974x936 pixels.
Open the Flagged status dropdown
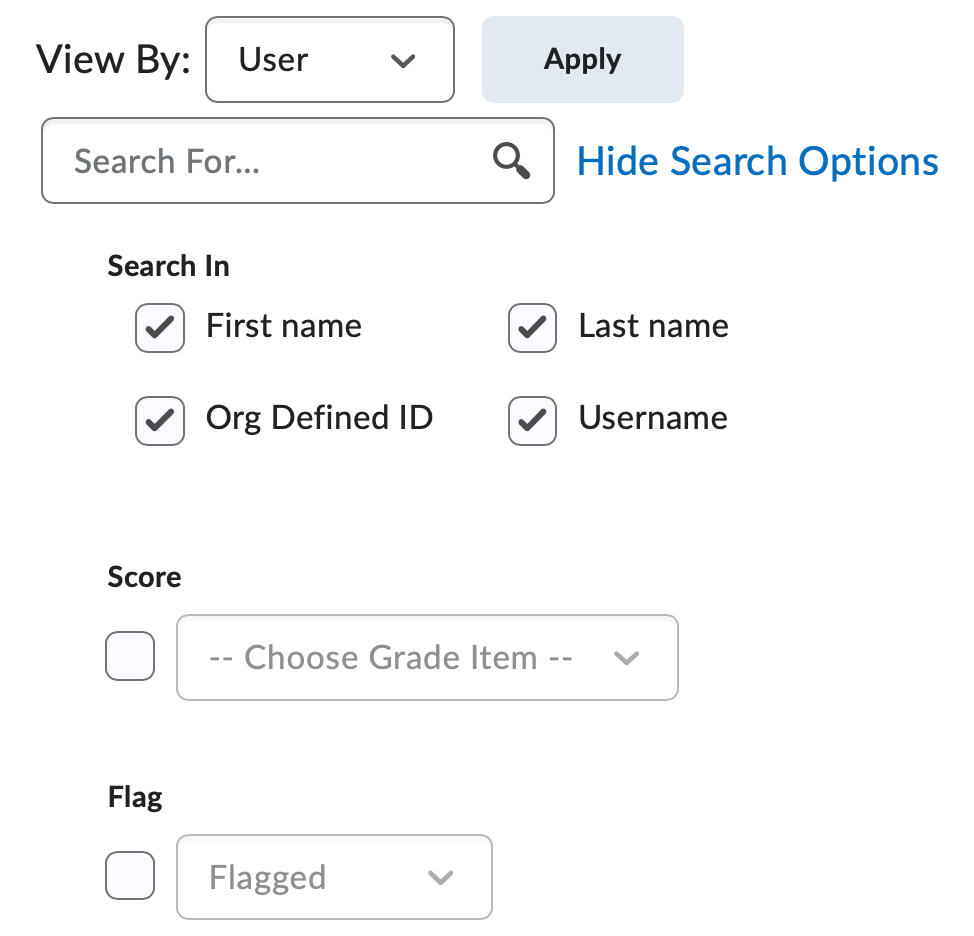pyautogui.click(x=334, y=877)
